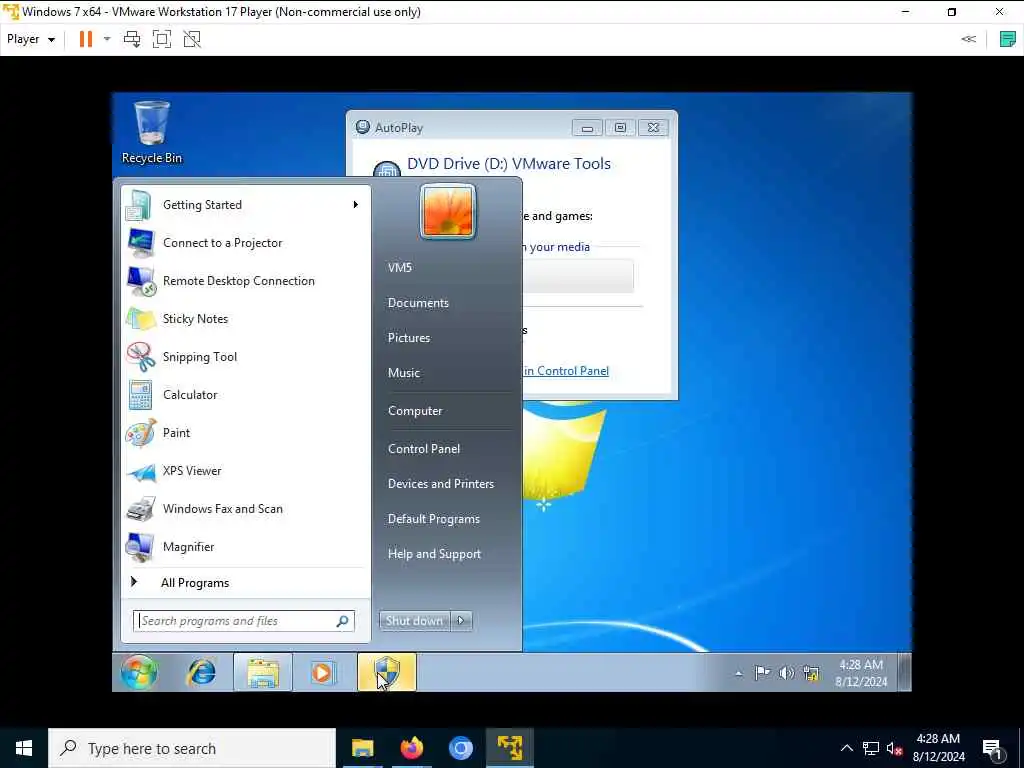Open the VMware notes green icon
This screenshot has width=1024, height=768.
[x=1008, y=39]
